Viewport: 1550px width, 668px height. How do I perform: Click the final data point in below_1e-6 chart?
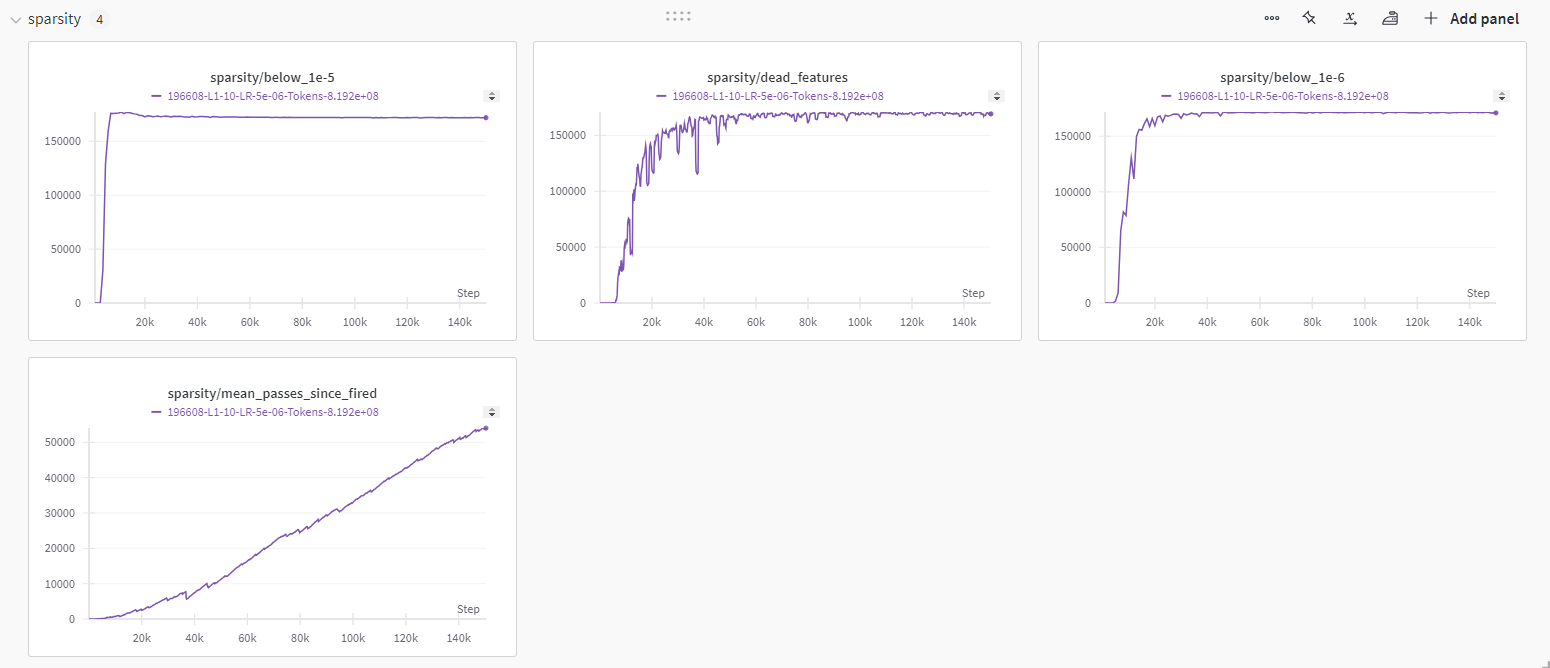click(1496, 113)
